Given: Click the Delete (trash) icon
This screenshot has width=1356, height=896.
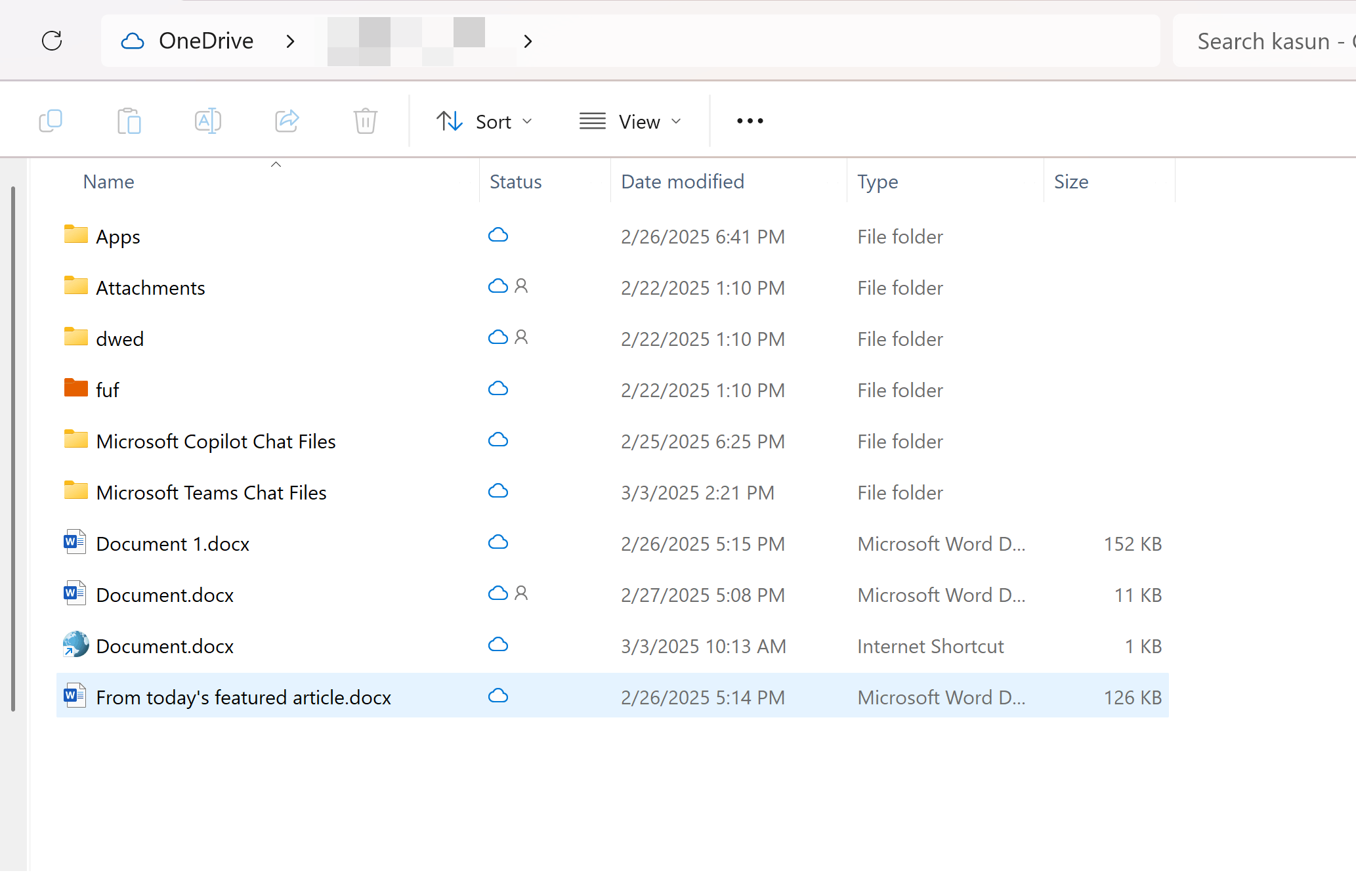Looking at the screenshot, I should [365, 121].
